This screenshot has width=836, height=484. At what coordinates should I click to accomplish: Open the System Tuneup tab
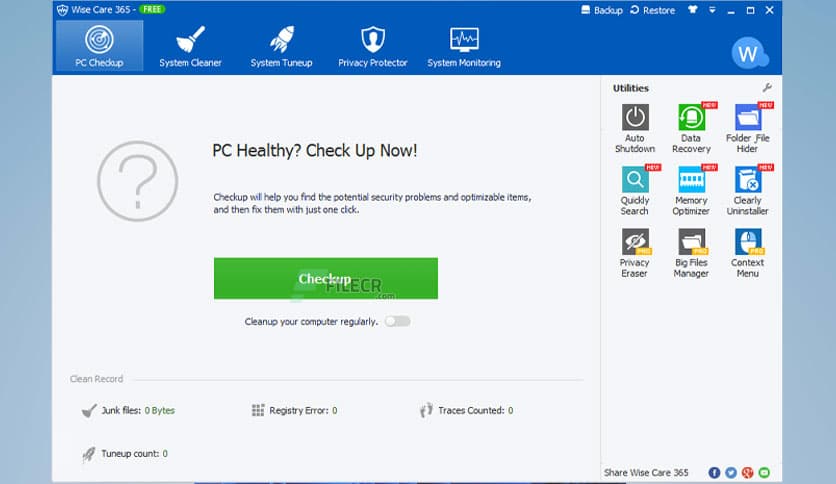[x=282, y=46]
